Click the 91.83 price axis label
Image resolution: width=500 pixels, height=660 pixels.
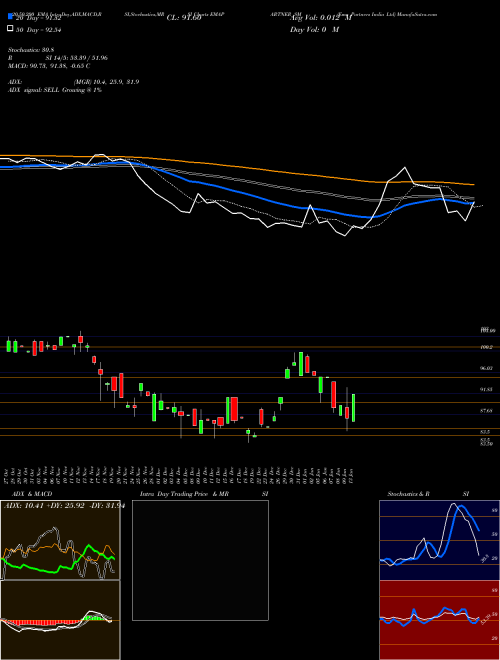(x=487, y=390)
